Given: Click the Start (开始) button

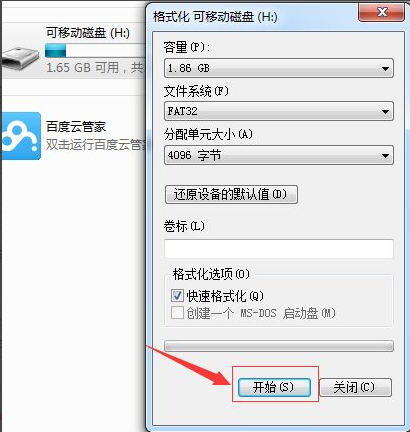Looking at the screenshot, I should tap(274, 387).
